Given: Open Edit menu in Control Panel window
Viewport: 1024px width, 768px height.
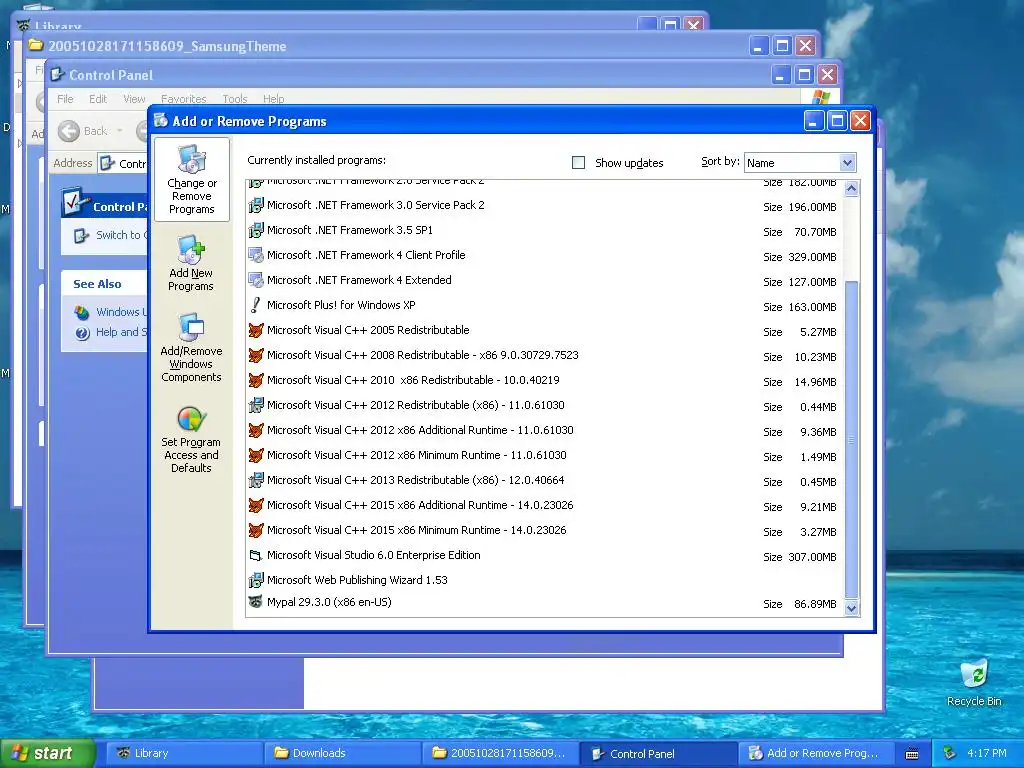Looking at the screenshot, I should point(98,99).
